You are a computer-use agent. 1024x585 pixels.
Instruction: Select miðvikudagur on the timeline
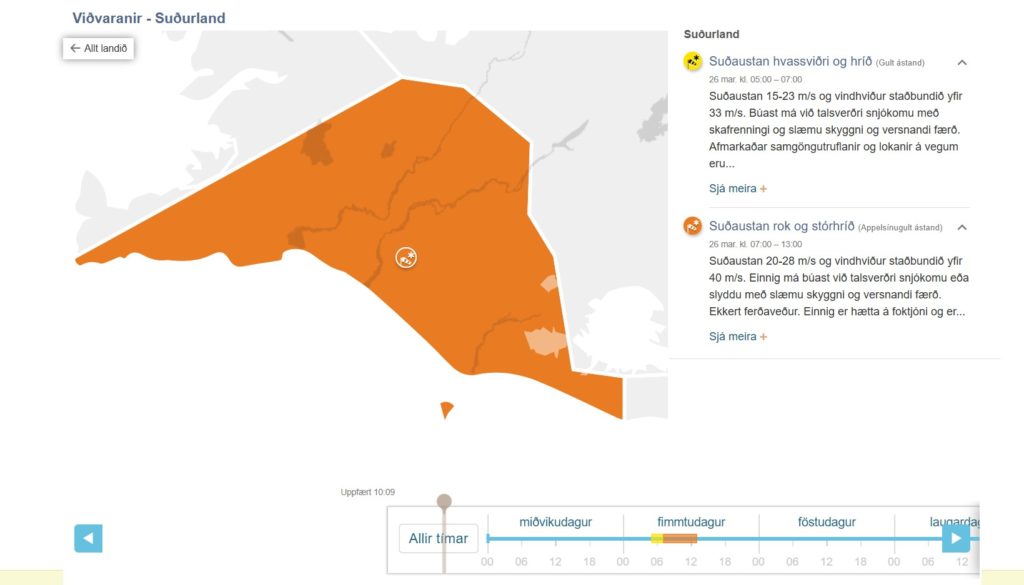[x=556, y=522]
